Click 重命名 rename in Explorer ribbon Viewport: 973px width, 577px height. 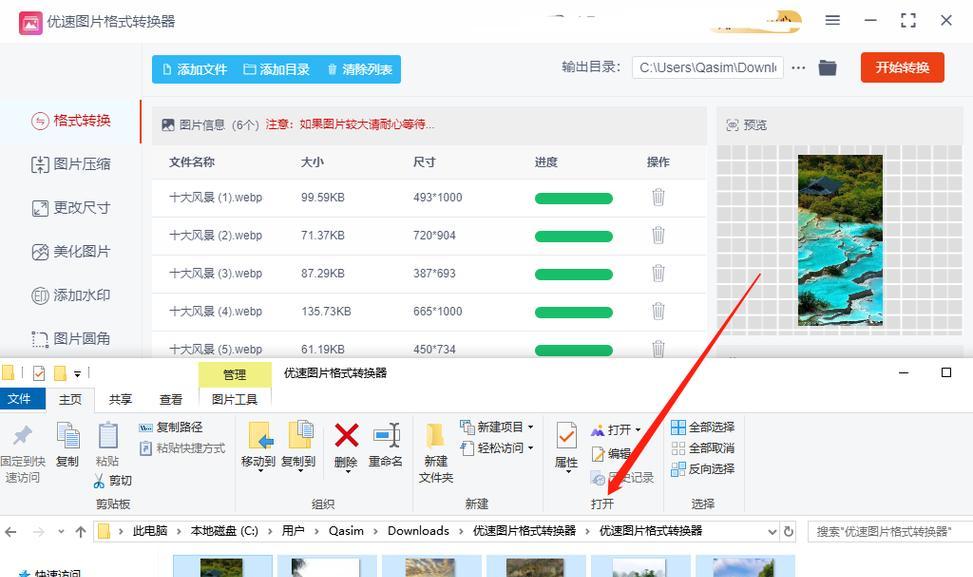pyautogui.click(x=386, y=445)
